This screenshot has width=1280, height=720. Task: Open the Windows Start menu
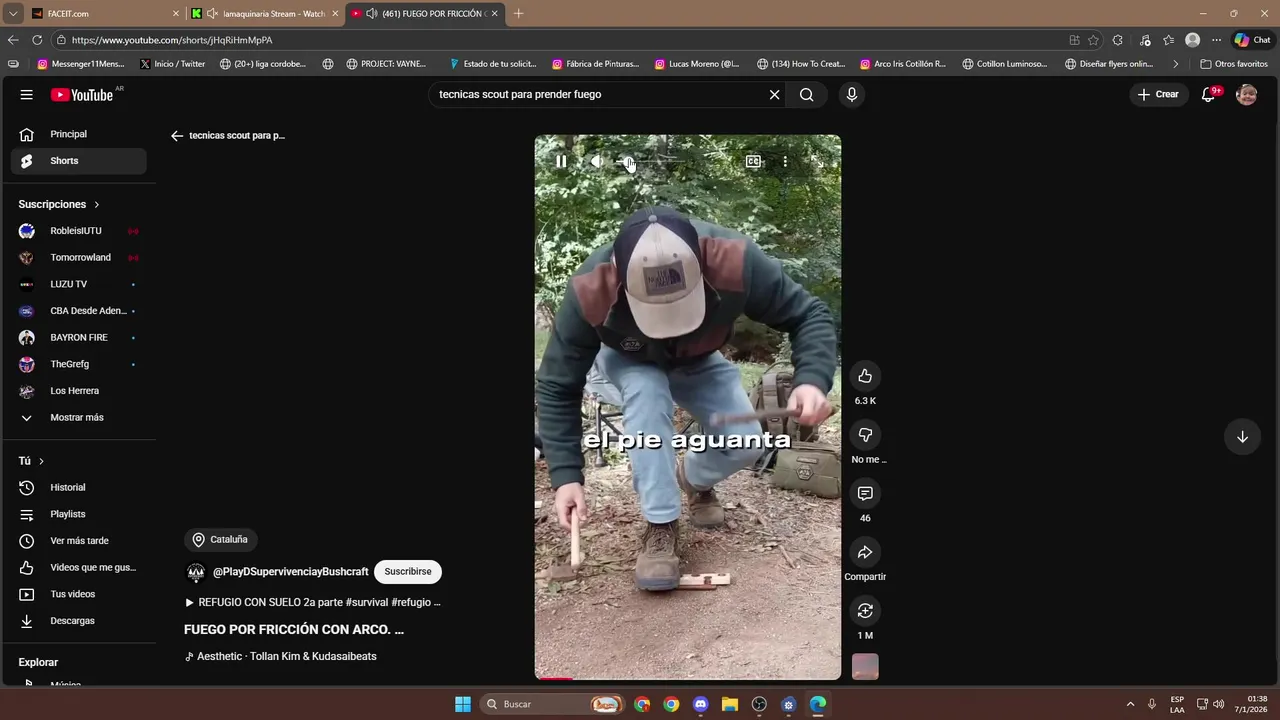[x=463, y=704]
